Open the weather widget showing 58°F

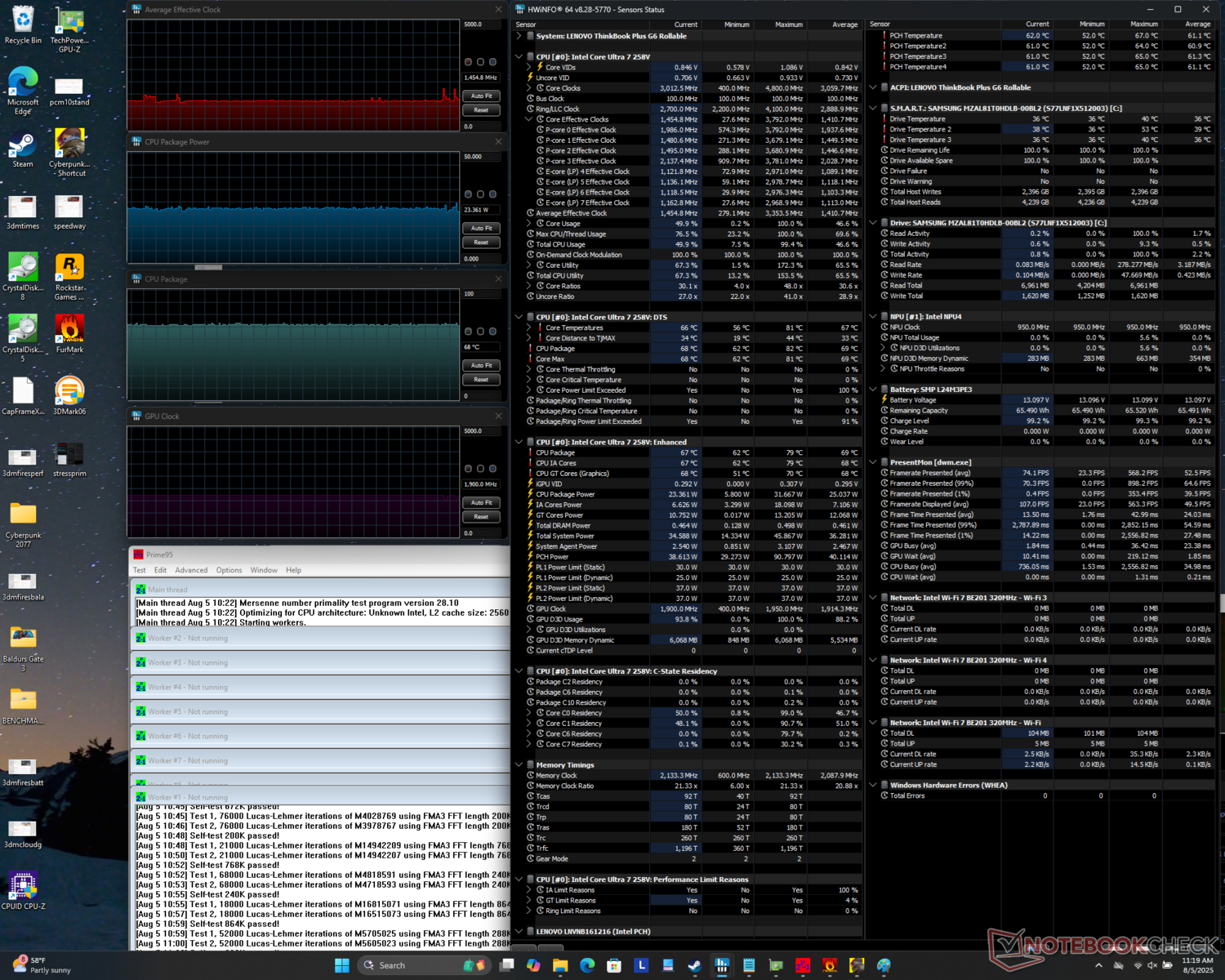(x=42, y=965)
